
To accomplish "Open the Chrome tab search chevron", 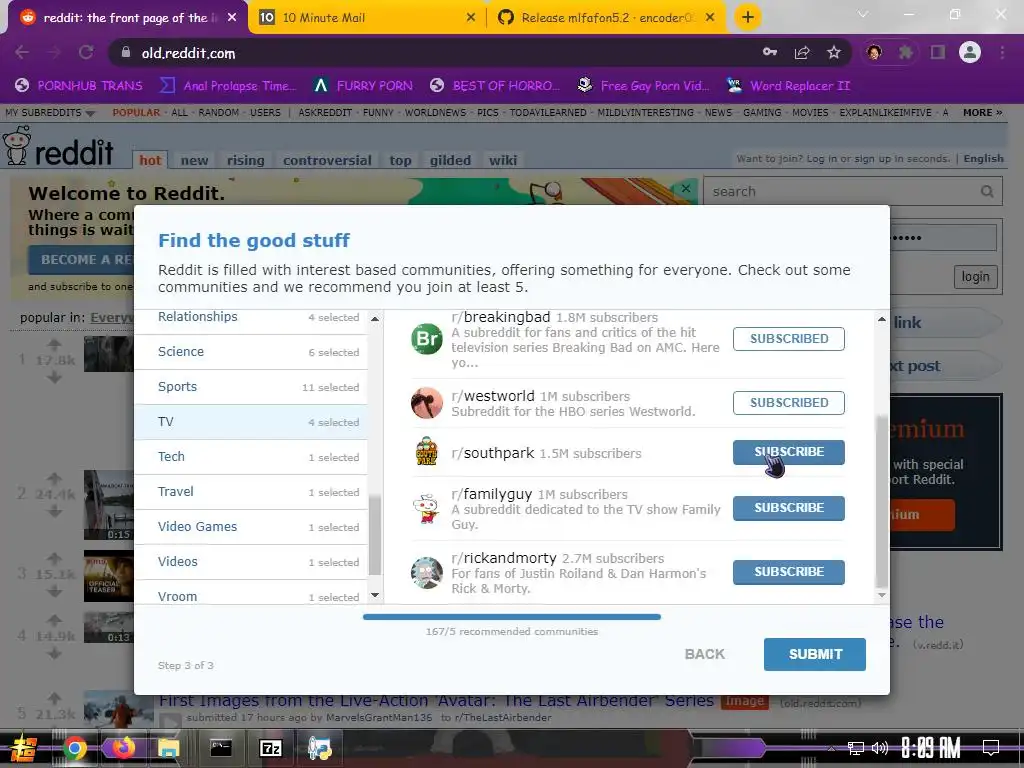I will pos(863,14).
